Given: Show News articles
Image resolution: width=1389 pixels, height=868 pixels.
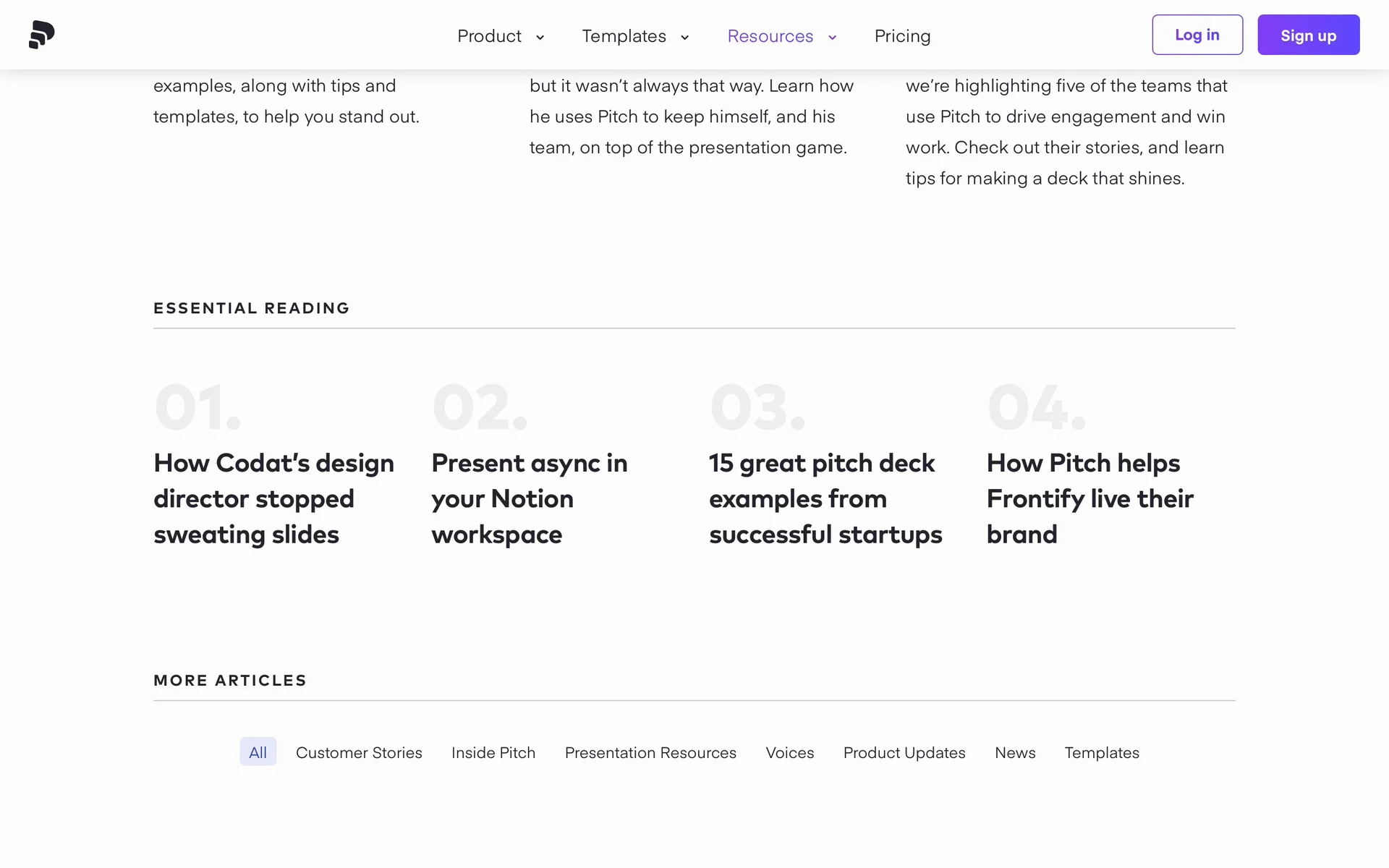Looking at the screenshot, I should (1014, 752).
